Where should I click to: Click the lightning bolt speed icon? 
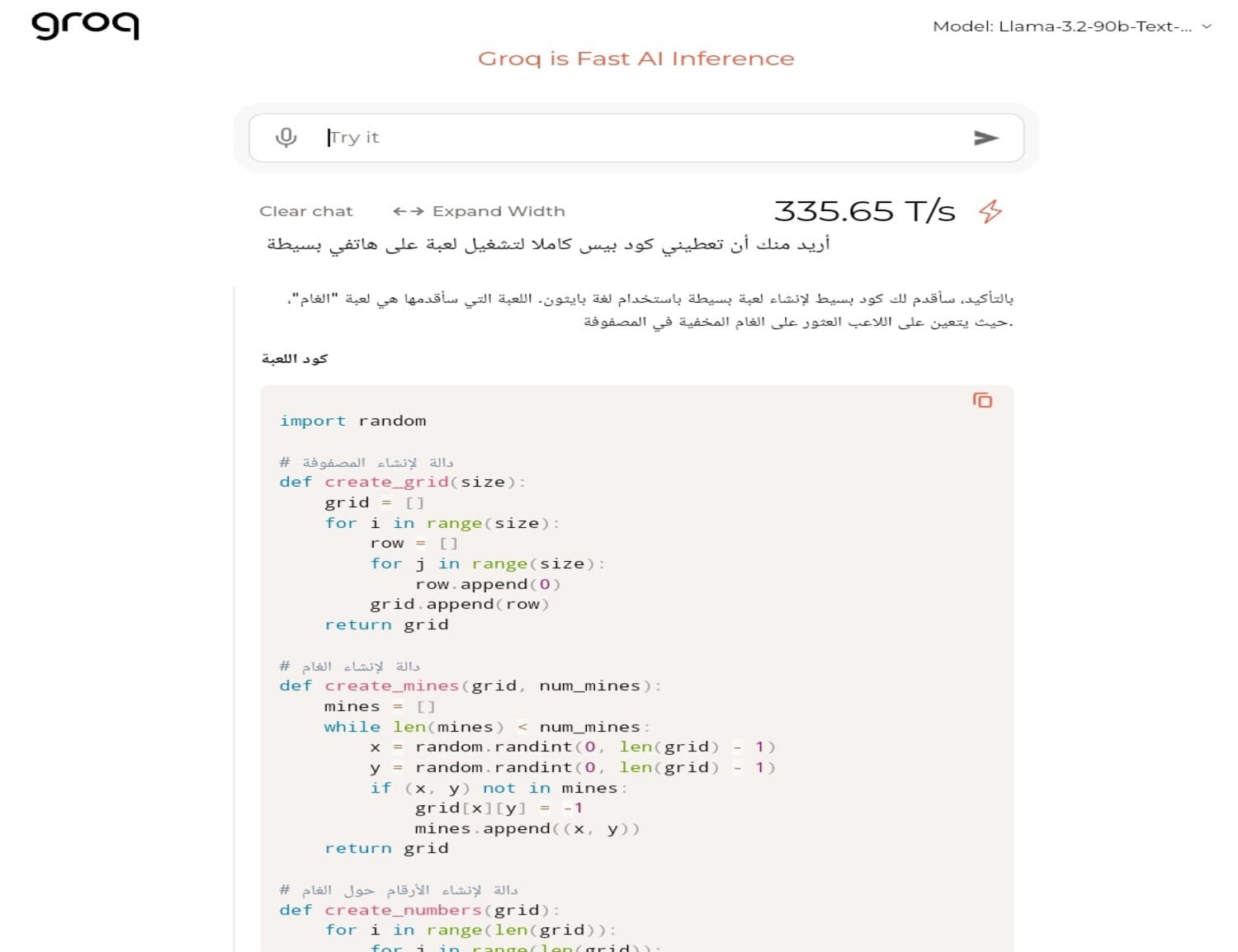990,211
